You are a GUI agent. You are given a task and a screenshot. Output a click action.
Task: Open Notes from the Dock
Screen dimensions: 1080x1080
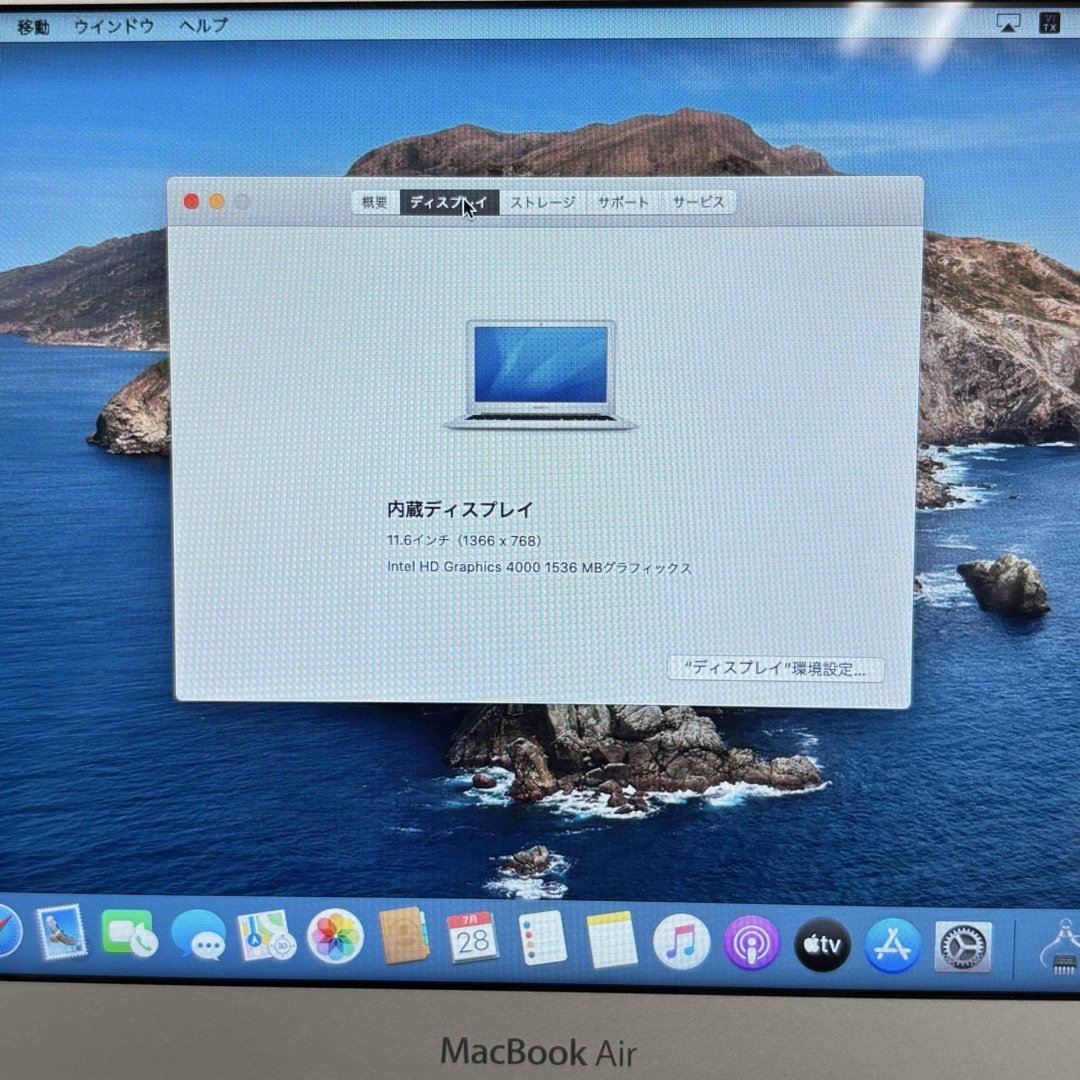611,939
